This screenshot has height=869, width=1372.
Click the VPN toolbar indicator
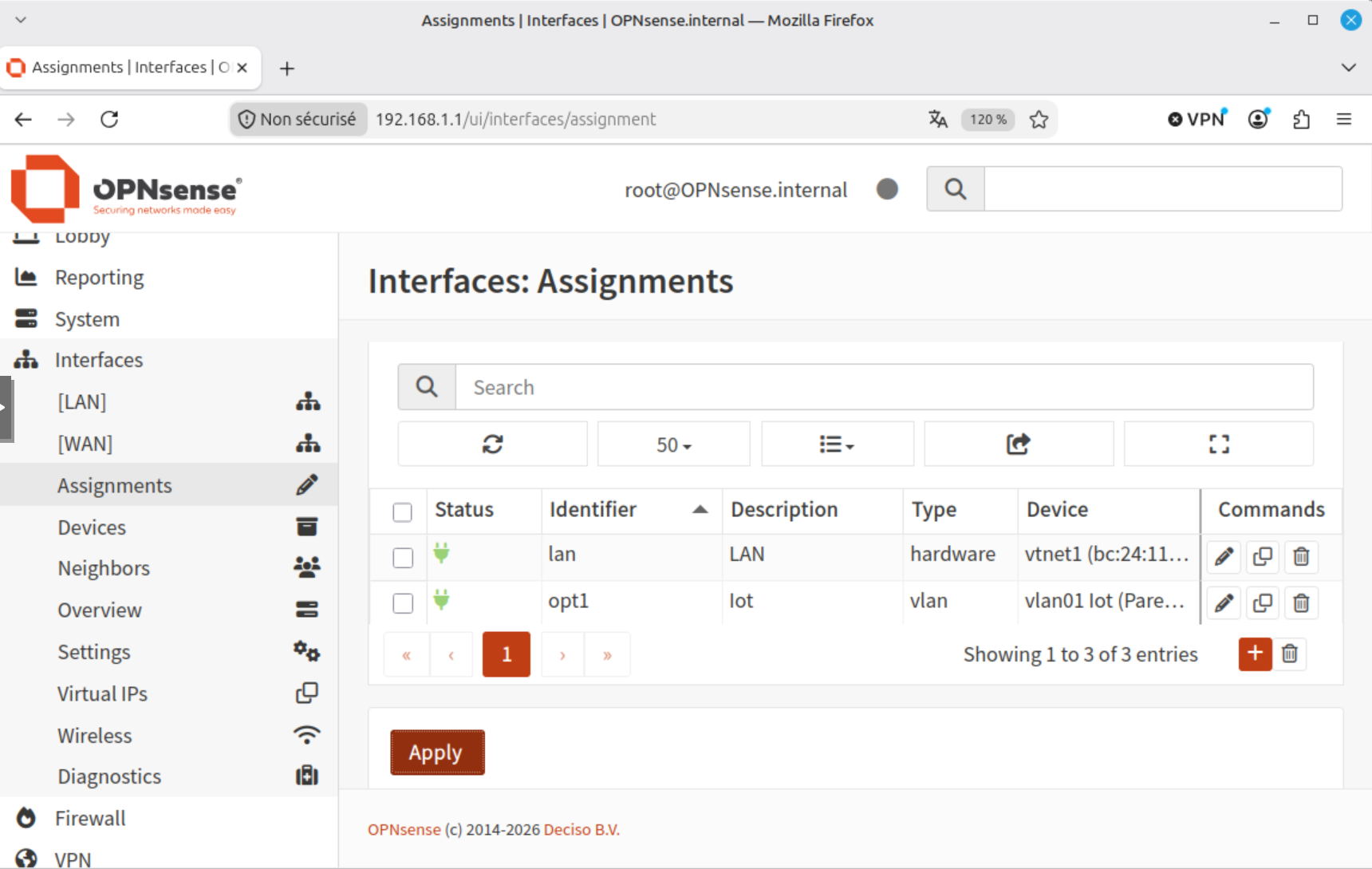(x=1196, y=119)
